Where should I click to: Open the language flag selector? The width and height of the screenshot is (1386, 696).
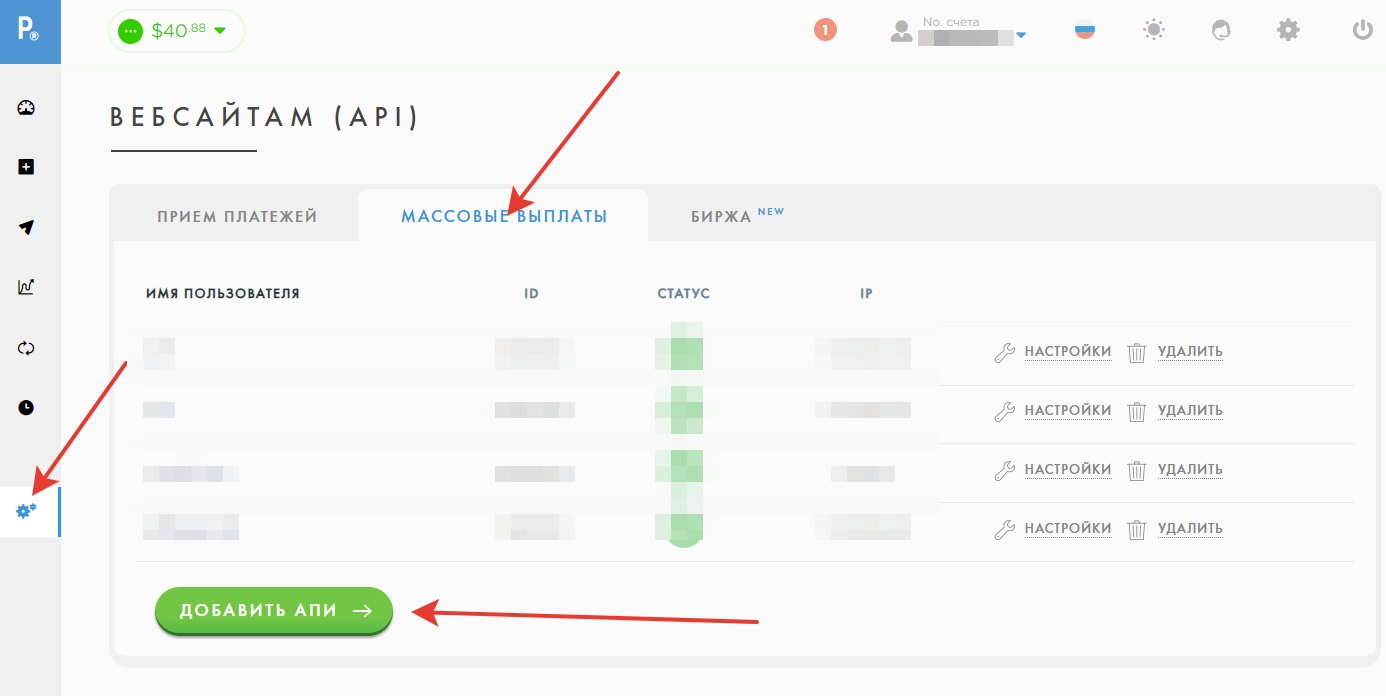1085,30
